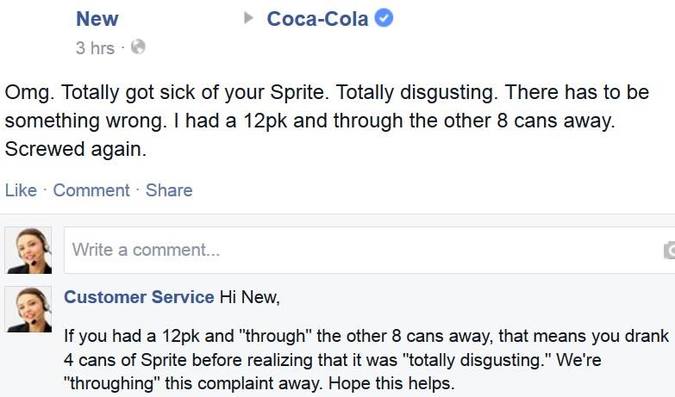Viewport: 675px width, 397px height.
Task: Focus the Write a comment field
Action: (x=369, y=250)
